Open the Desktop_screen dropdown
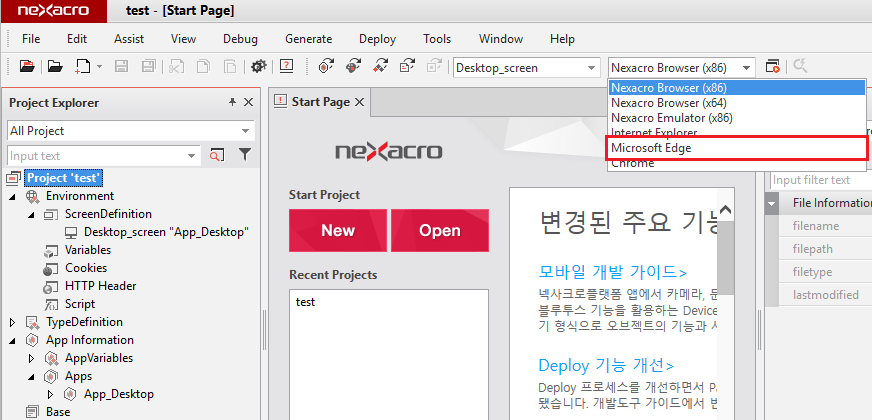 tap(591, 68)
